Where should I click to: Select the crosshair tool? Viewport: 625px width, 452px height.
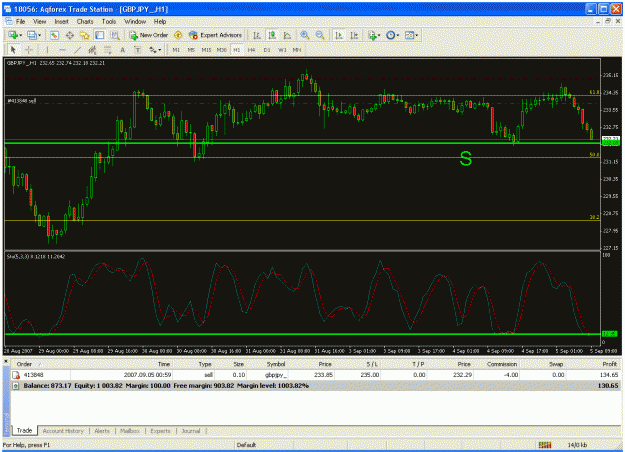coord(28,50)
